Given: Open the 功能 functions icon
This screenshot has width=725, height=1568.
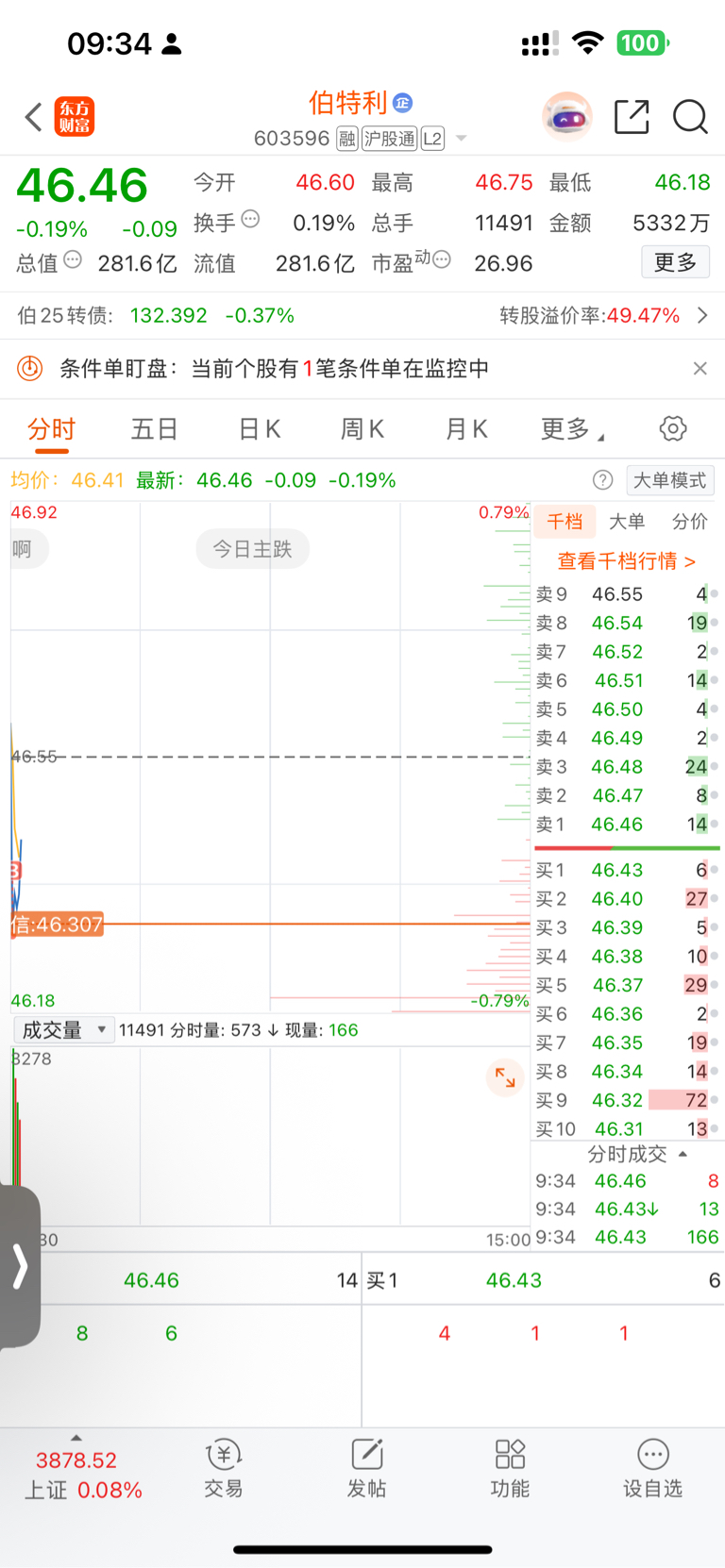Looking at the screenshot, I should tap(510, 1468).
